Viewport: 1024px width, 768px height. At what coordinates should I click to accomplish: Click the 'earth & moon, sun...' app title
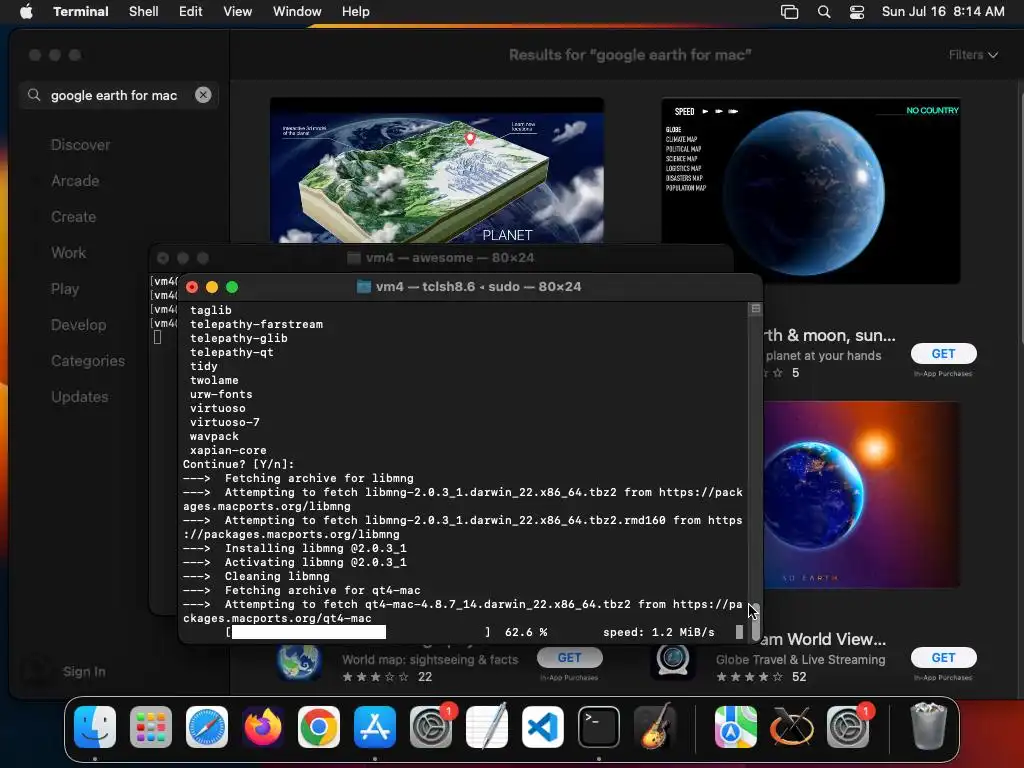(x=830, y=335)
